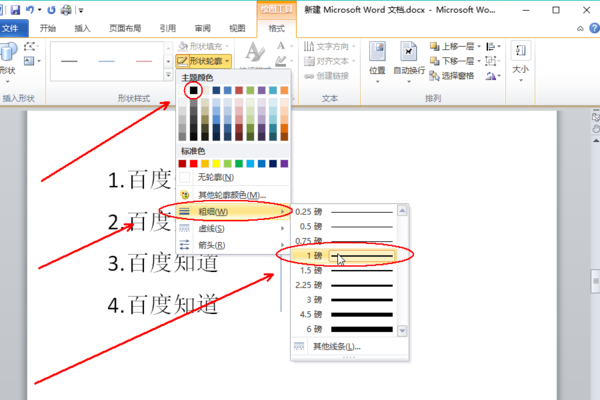Image resolution: width=600 pixels, height=400 pixels.
Task: Click the Undo icon in quick access toolbar
Action: [x=30, y=10]
